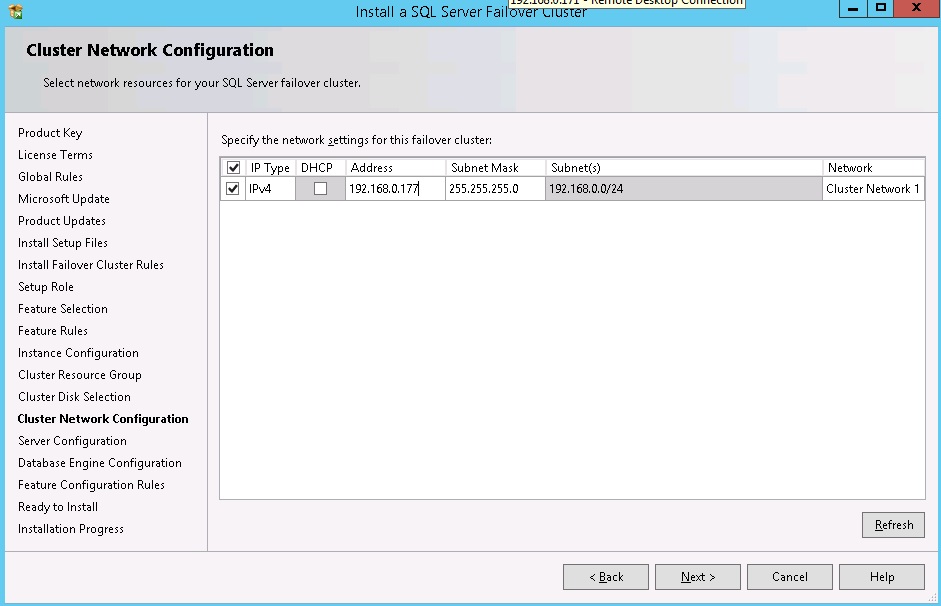Image resolution: width=941 pixels, height=606 pixels.
Task: Select Server Configuration step
Action: (72, 441)
